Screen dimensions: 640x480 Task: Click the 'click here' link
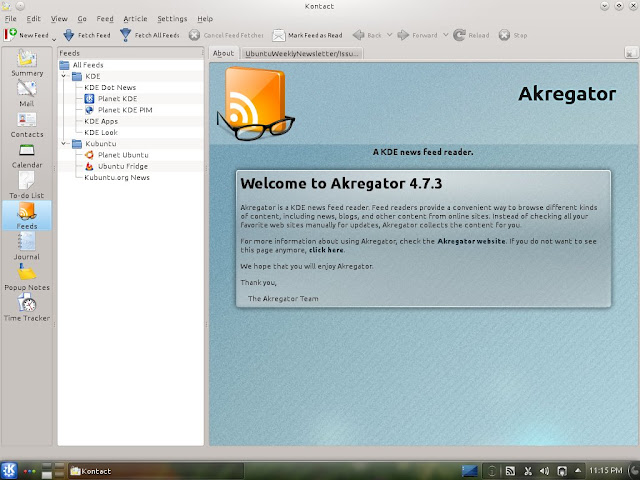point(326,250)
